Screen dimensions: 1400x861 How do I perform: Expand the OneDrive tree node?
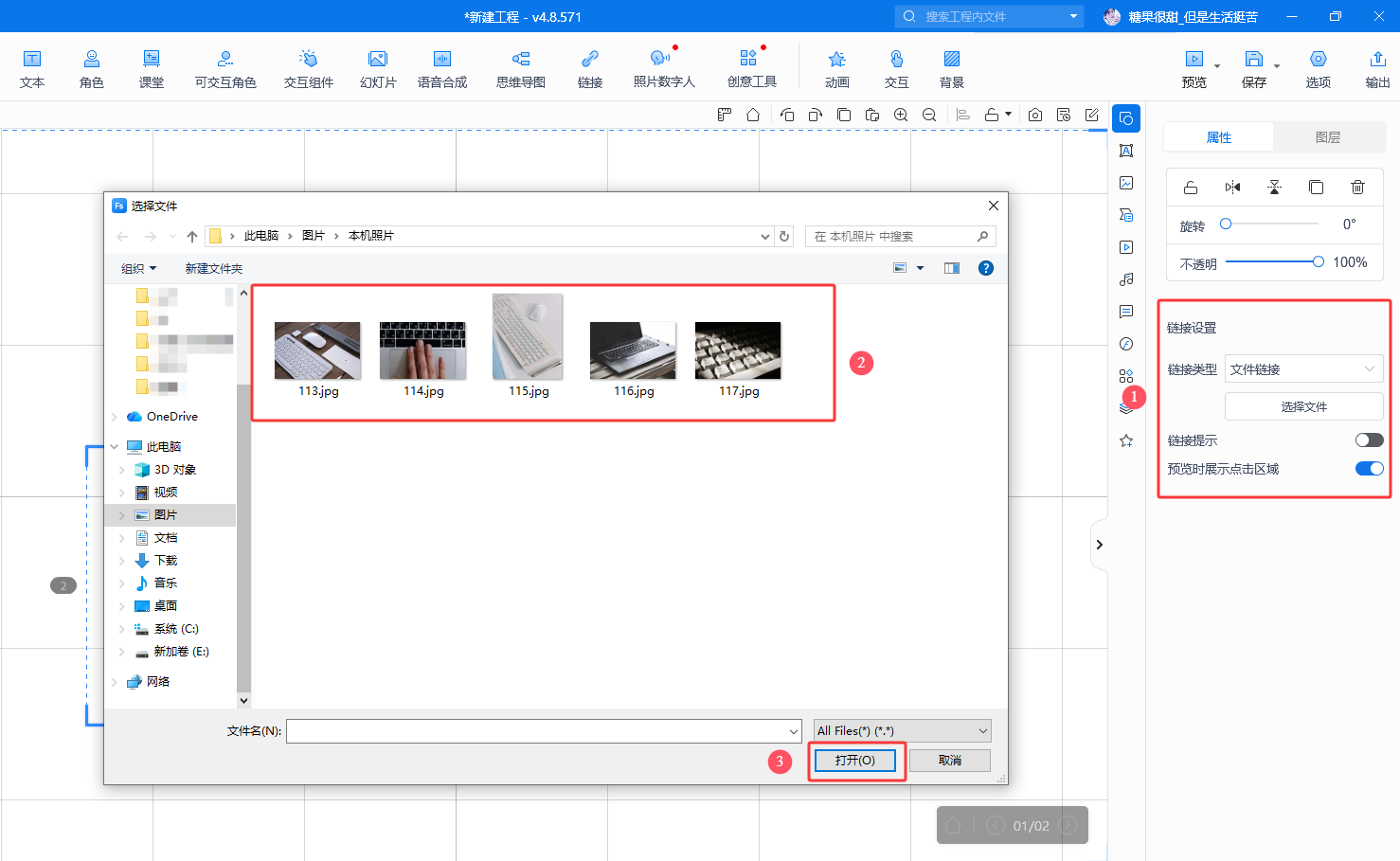(x=115, y=417)
